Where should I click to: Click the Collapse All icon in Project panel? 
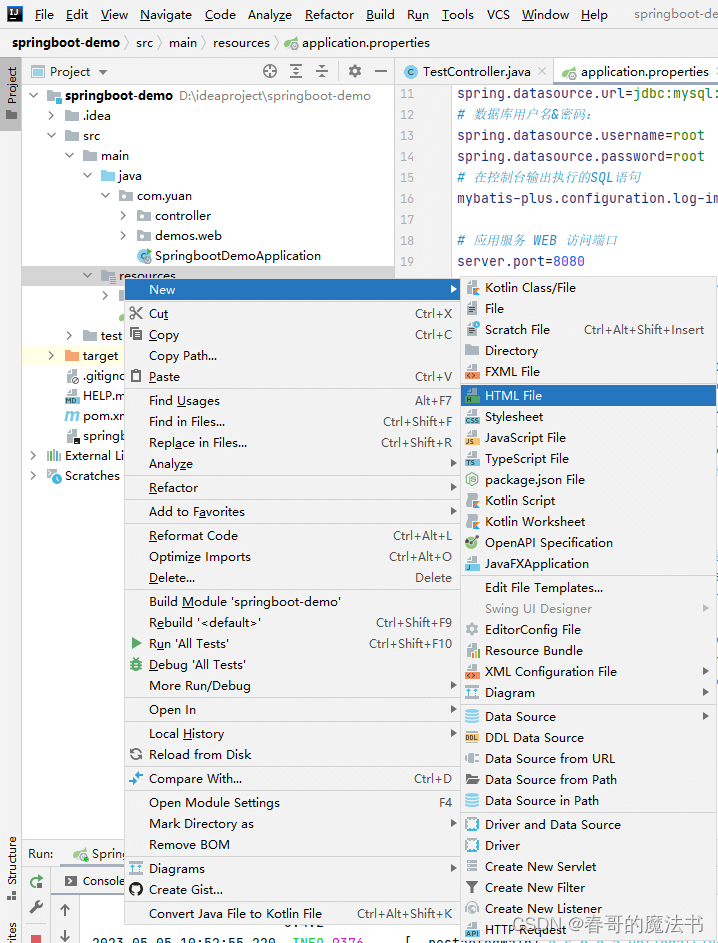pyautogui.click(x=323, y=71)
